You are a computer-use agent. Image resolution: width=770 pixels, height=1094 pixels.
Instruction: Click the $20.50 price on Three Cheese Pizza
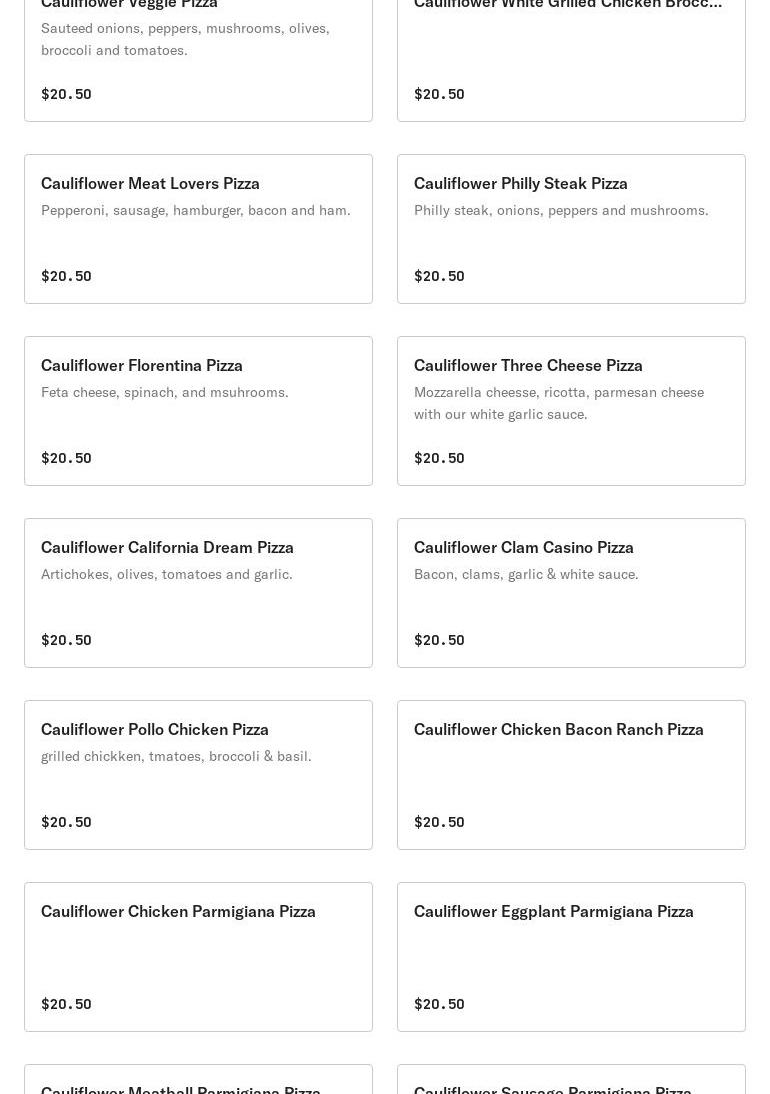pos(439,458)
